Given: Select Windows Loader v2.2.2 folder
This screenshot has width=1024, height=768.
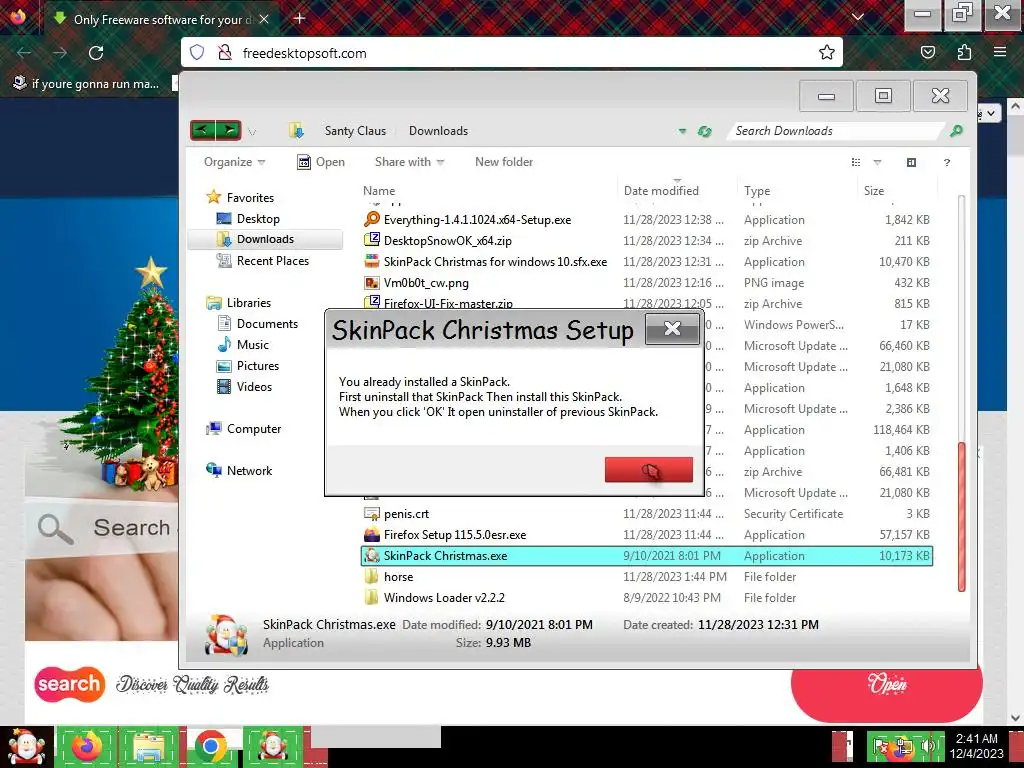Looking at the screenshot, I should click(434, 598).
